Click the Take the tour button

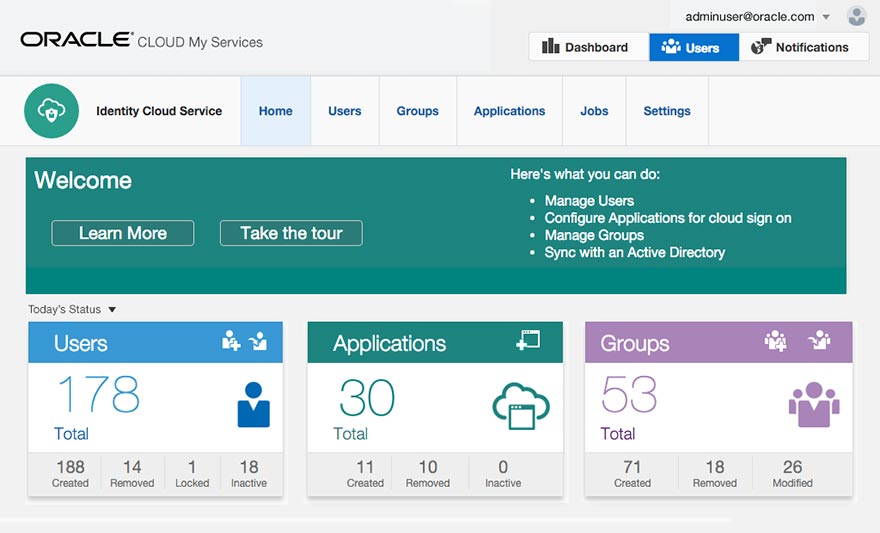click(291, 233)
